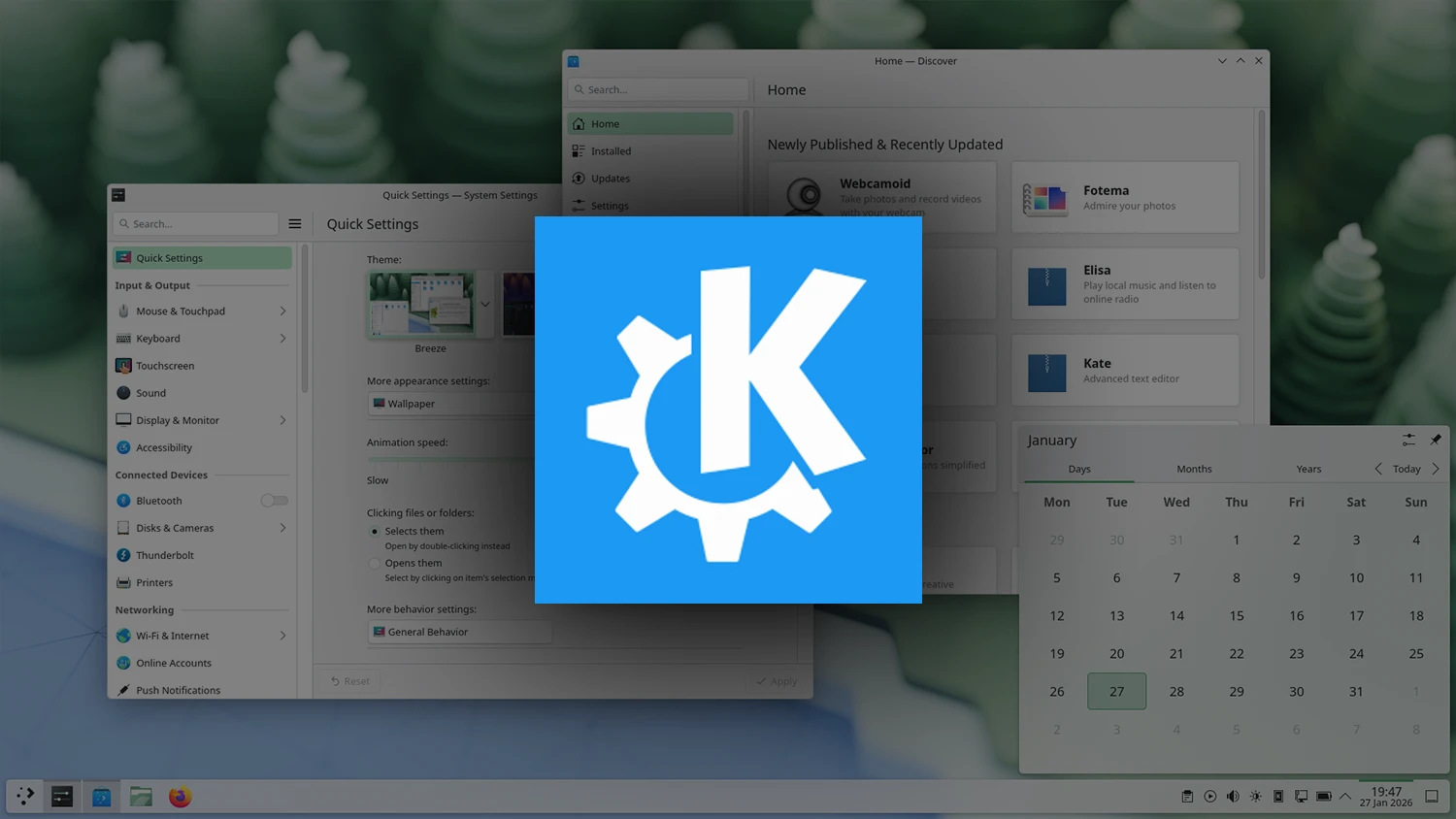The height and width of the screenshot is (819, 1456).
Task: Go to next month in calendar
Action: tap(1436, 469)
